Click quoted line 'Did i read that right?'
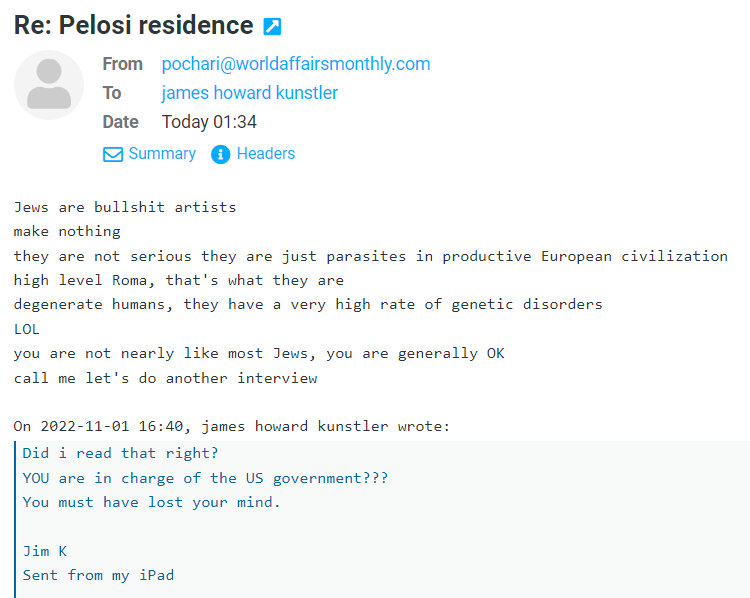The width and height of the screenshot is (750, 598). click(121, 453)
